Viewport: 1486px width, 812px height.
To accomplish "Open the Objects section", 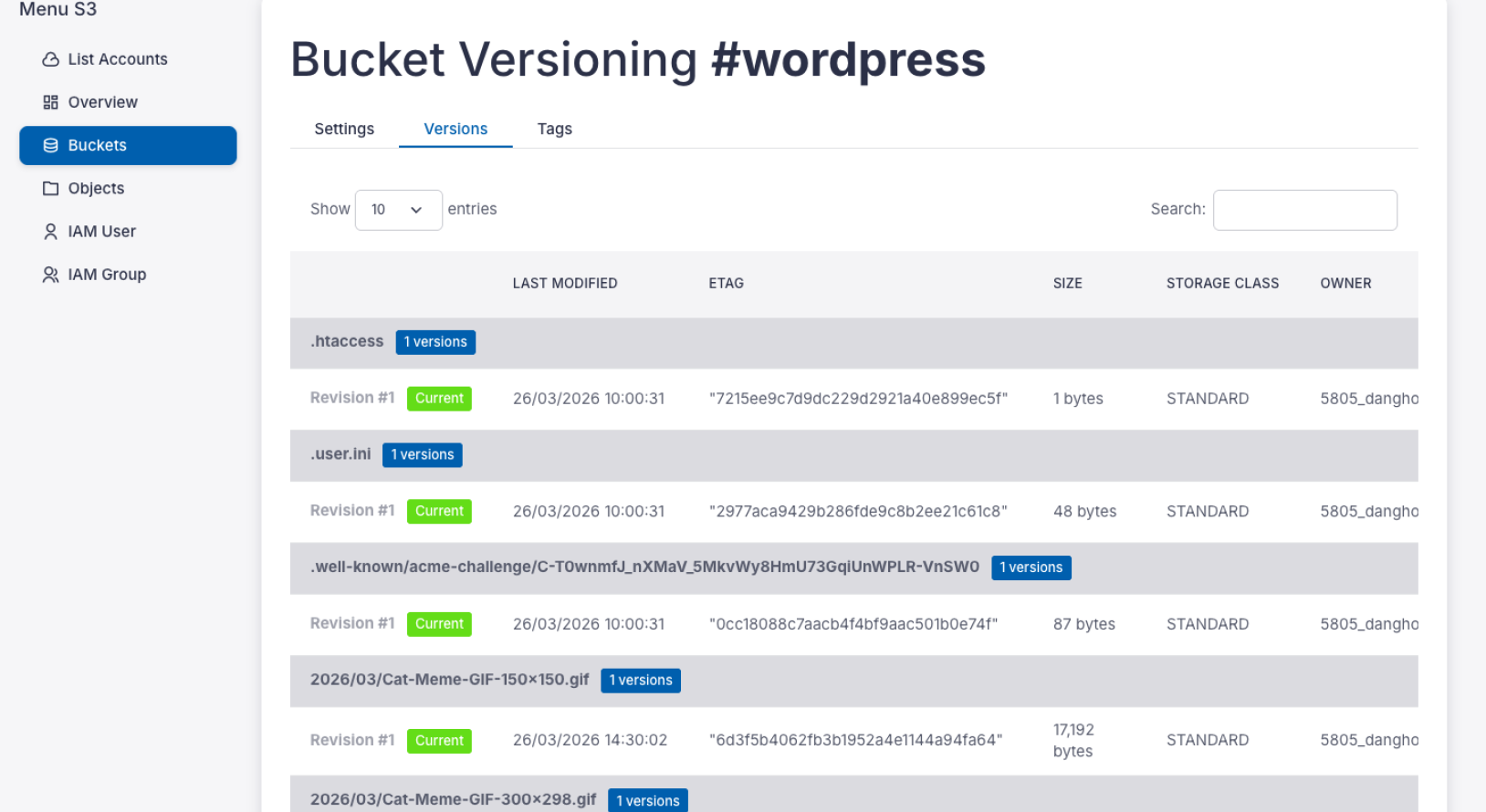I will [128, 188].
